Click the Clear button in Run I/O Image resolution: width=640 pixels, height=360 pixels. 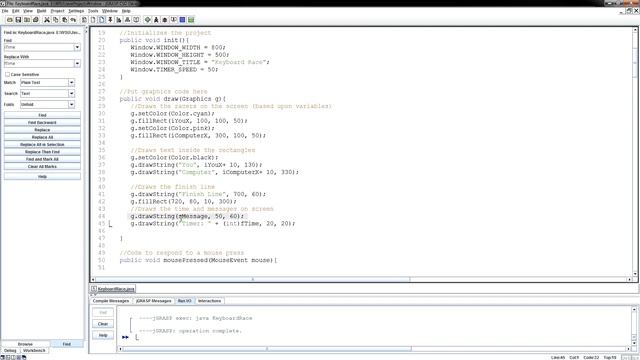[x=103, y=324]
